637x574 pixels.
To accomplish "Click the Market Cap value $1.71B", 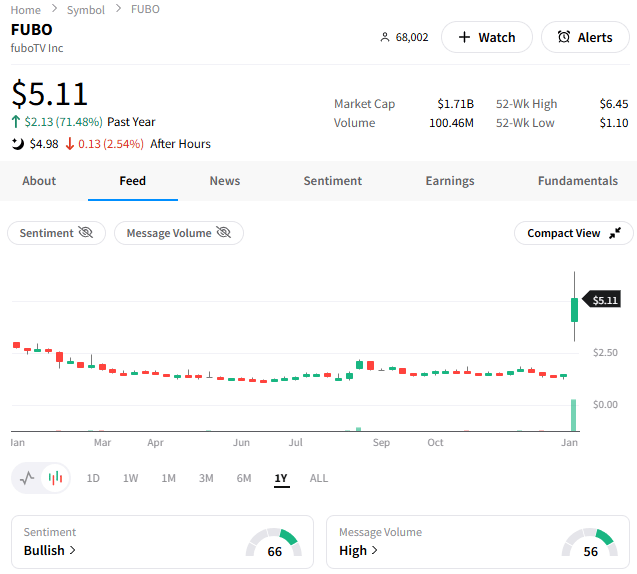I will [x=455, y=104].
